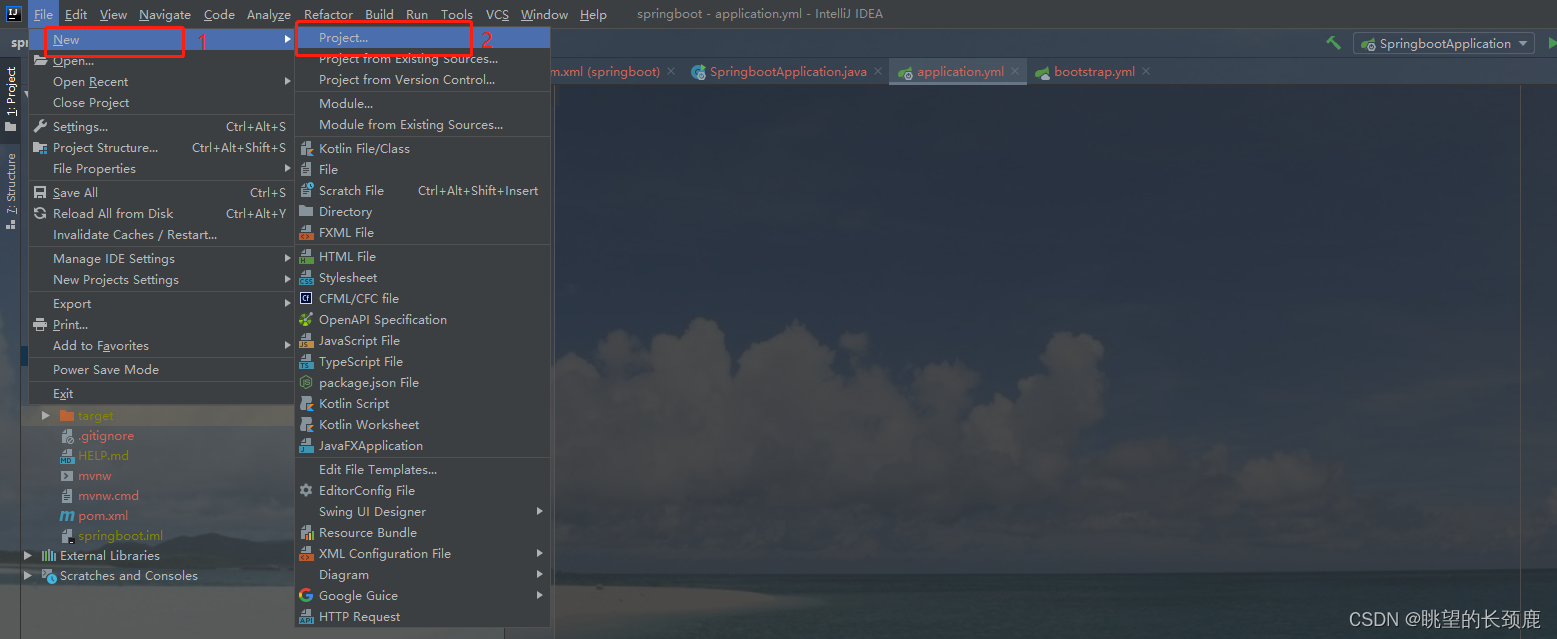The width and height of the screenshot is (1557, 639).
Task: Click the HTTP Request API icon
Action: pyautogui.click(x=306, y=616)
